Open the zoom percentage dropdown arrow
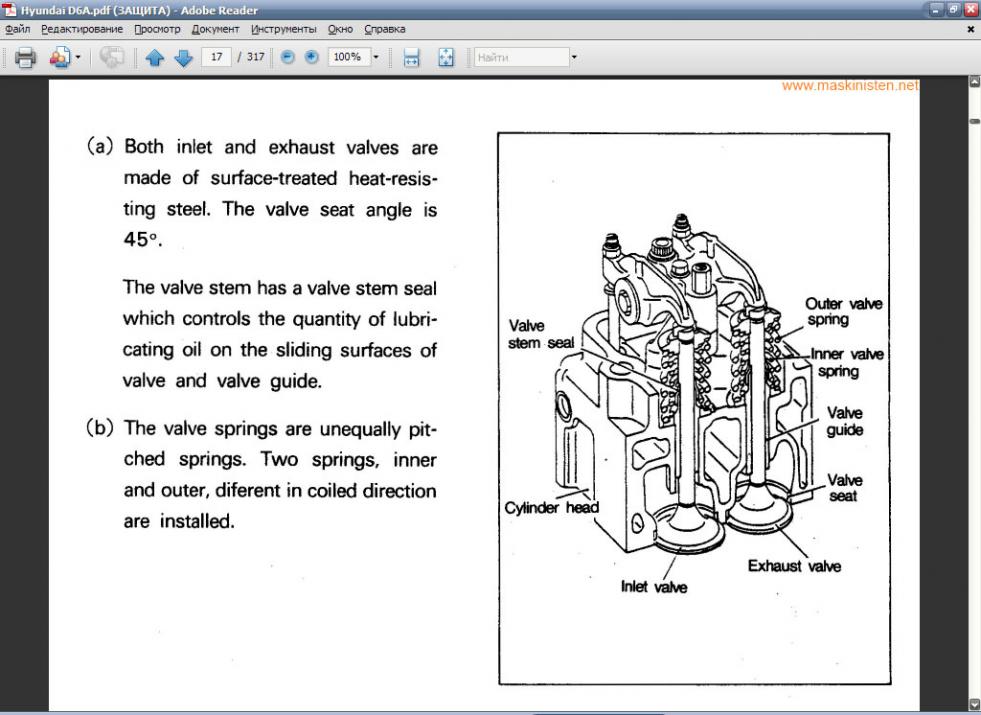The height and width of the screenshot is (715, 981). (x=376, y=57)
